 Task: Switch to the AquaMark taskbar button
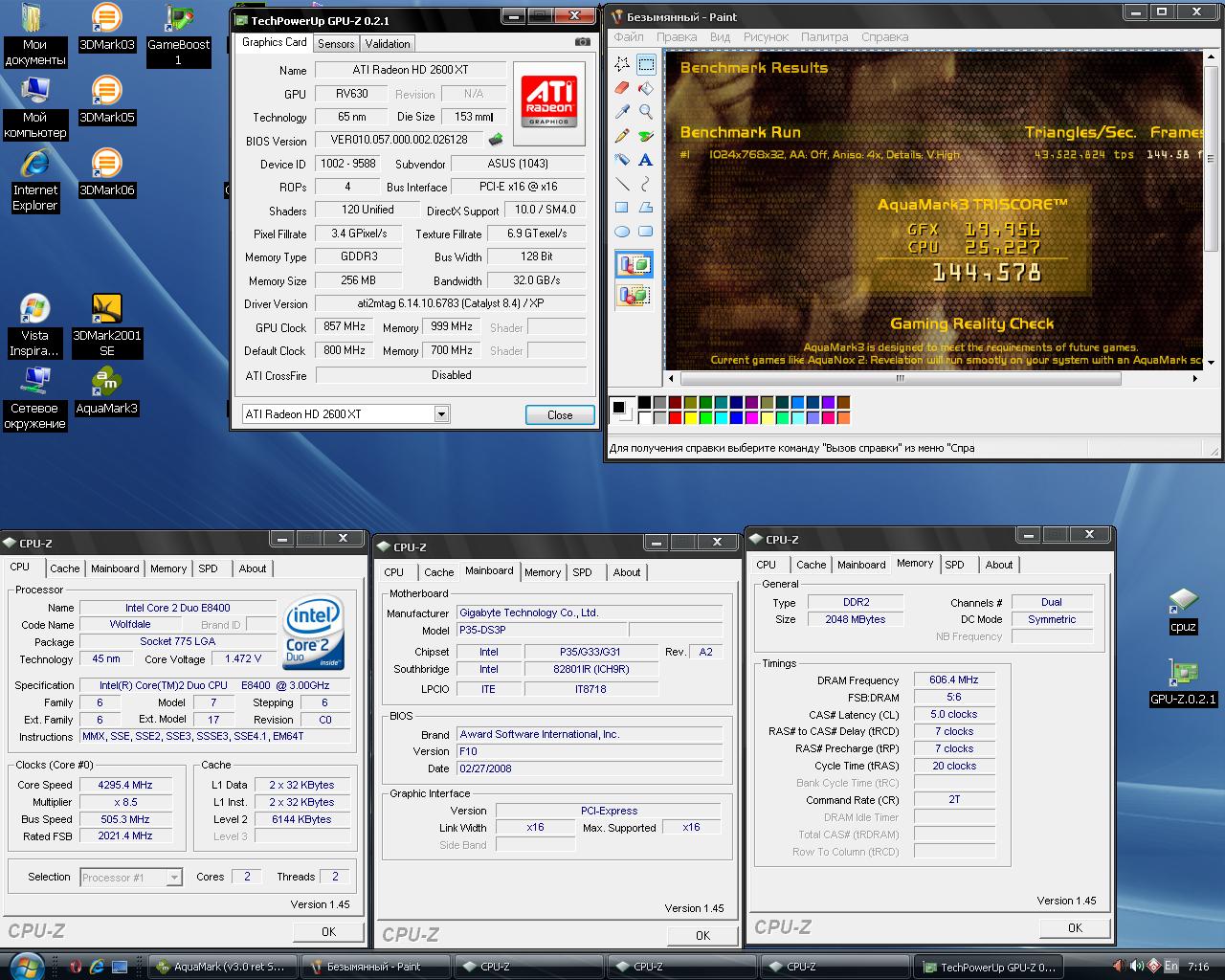click(x=221, y=967)
